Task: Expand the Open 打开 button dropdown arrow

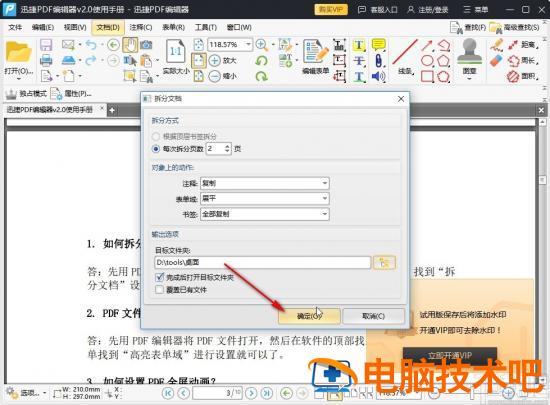Action: tap(19, 79)
